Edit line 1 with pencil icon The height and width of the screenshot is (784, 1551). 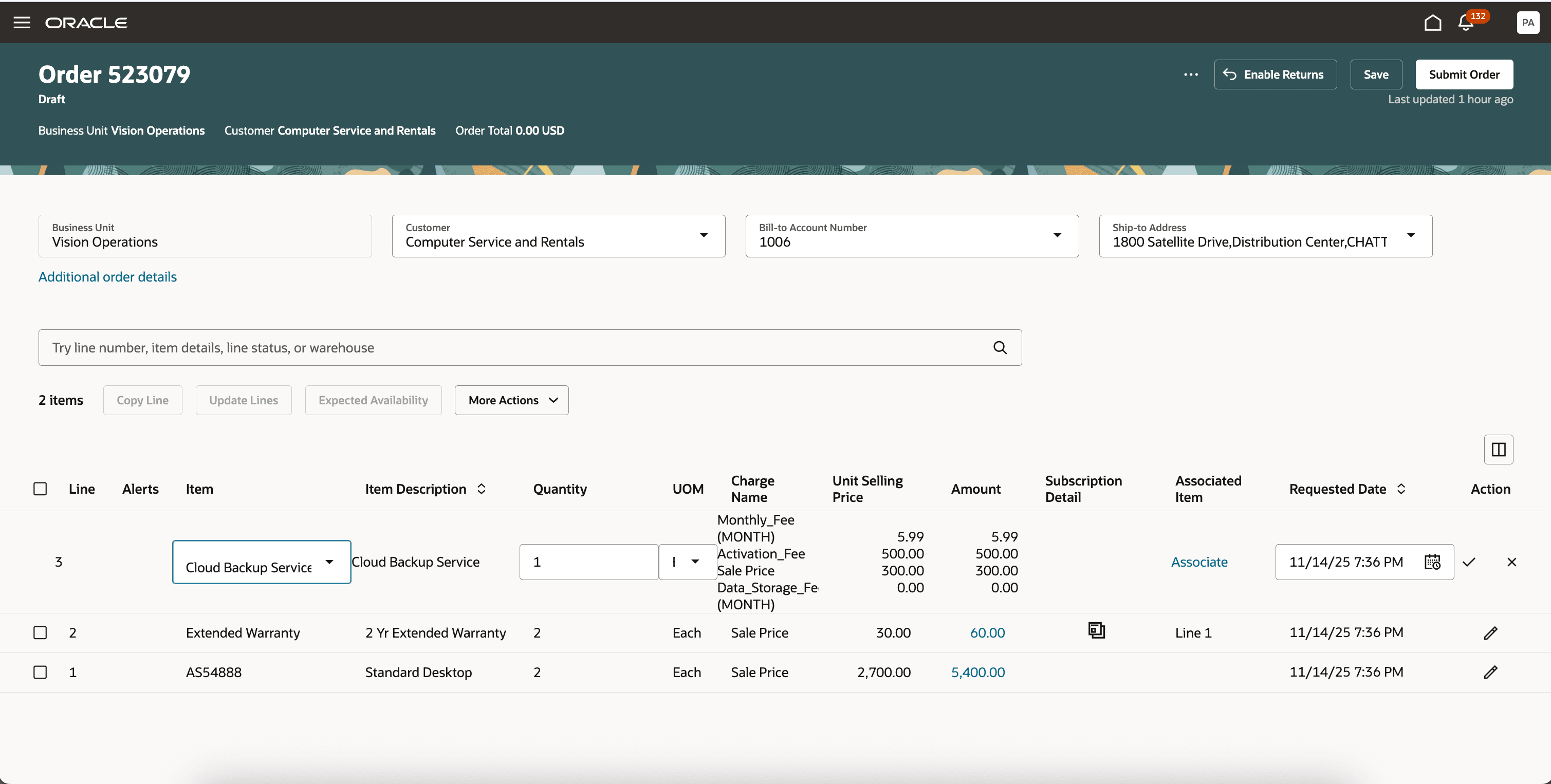click(x=1490, y=672)
